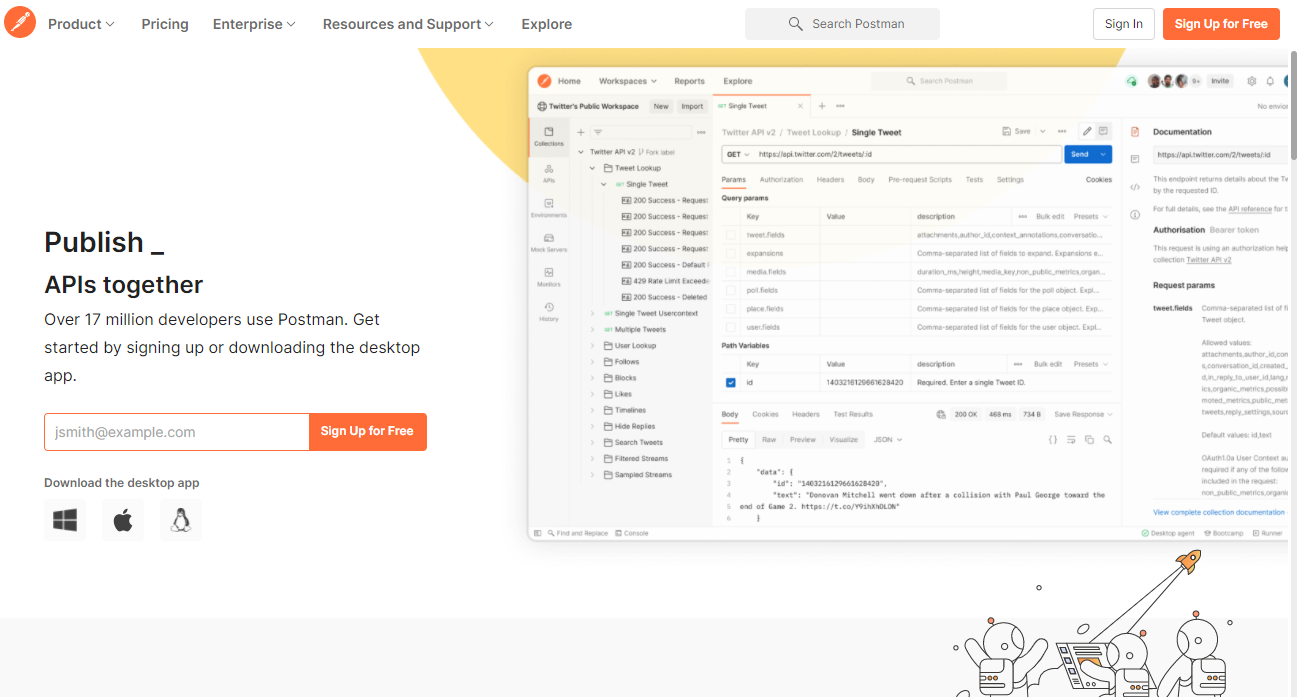The image size is (1299, 697).
Task: Click the Sign In button
Action: click(x=1124, y=24)
